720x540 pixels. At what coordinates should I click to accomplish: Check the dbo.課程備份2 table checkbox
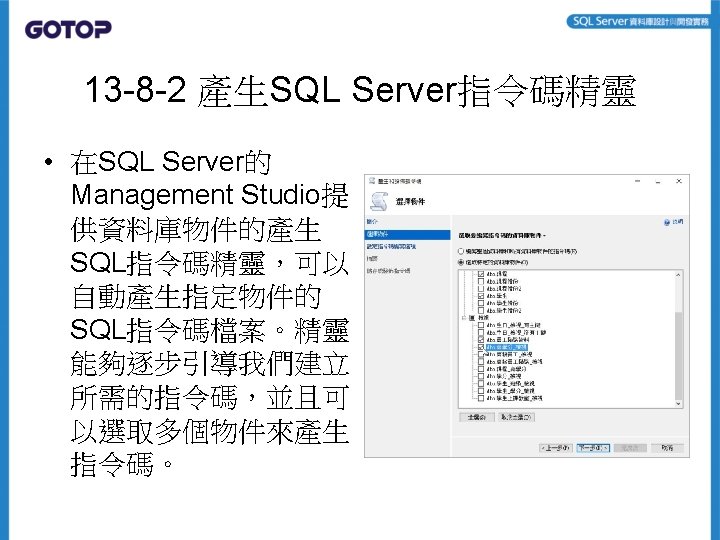tap(481, 289)
